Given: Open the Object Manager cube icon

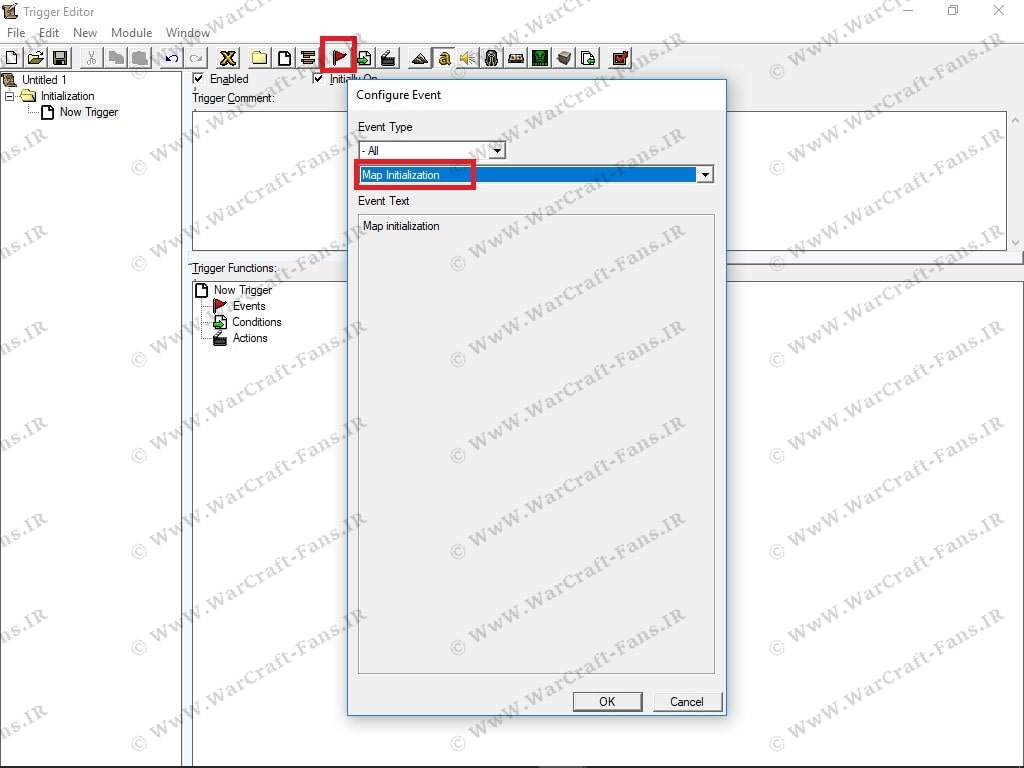Looking at the screenshot, I should [x=564, y=58].
